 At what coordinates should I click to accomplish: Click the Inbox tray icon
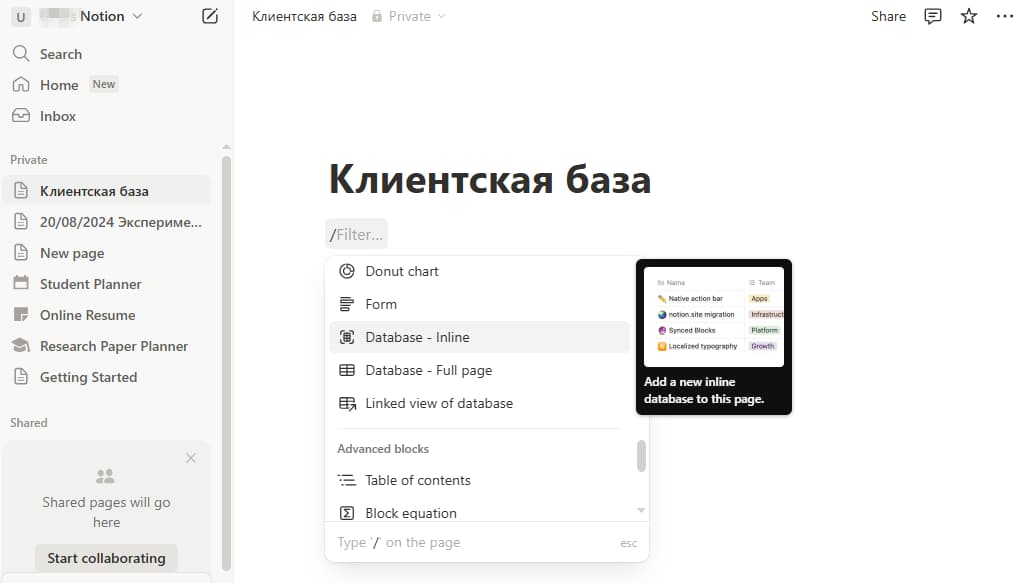coord(21,115)
